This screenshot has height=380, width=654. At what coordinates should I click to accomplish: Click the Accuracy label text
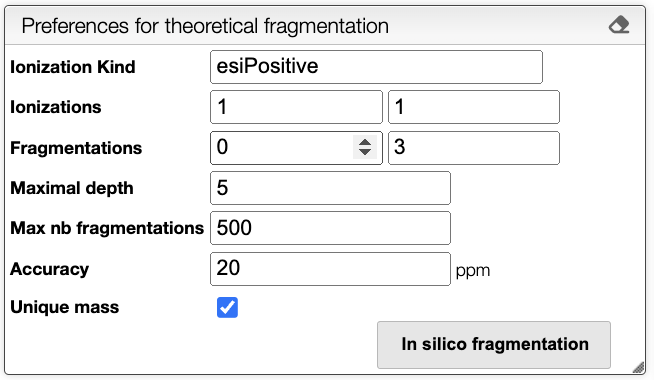click(x=50, y=269)
